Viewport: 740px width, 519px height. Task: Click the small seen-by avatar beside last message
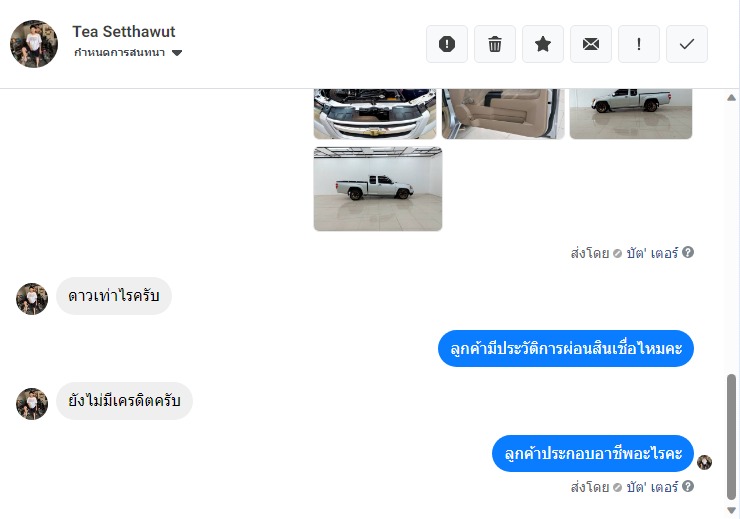coord(705,462)
